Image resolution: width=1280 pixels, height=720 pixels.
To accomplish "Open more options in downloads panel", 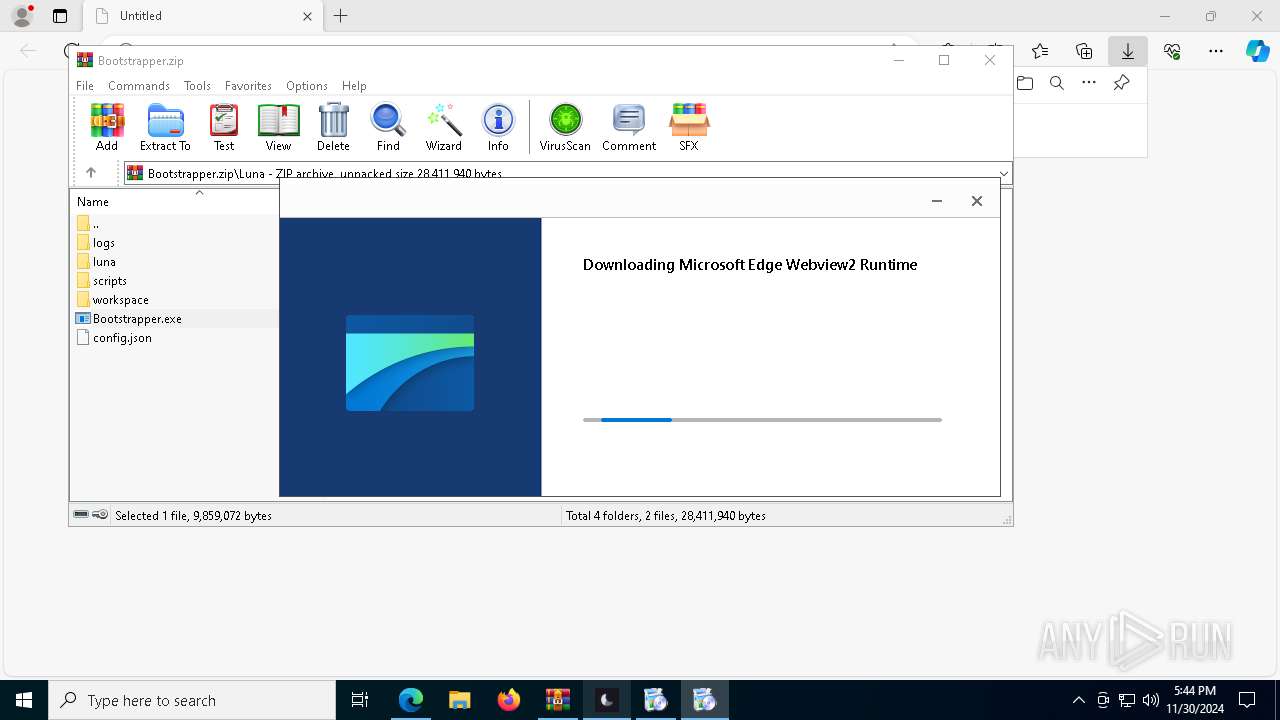I will click(1089, 83).
